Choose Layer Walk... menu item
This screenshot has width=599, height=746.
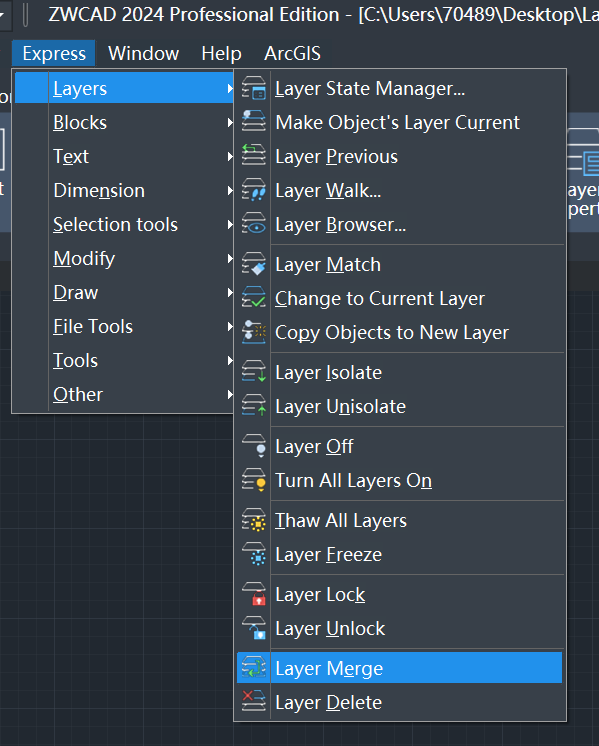(x=400, y=190)
